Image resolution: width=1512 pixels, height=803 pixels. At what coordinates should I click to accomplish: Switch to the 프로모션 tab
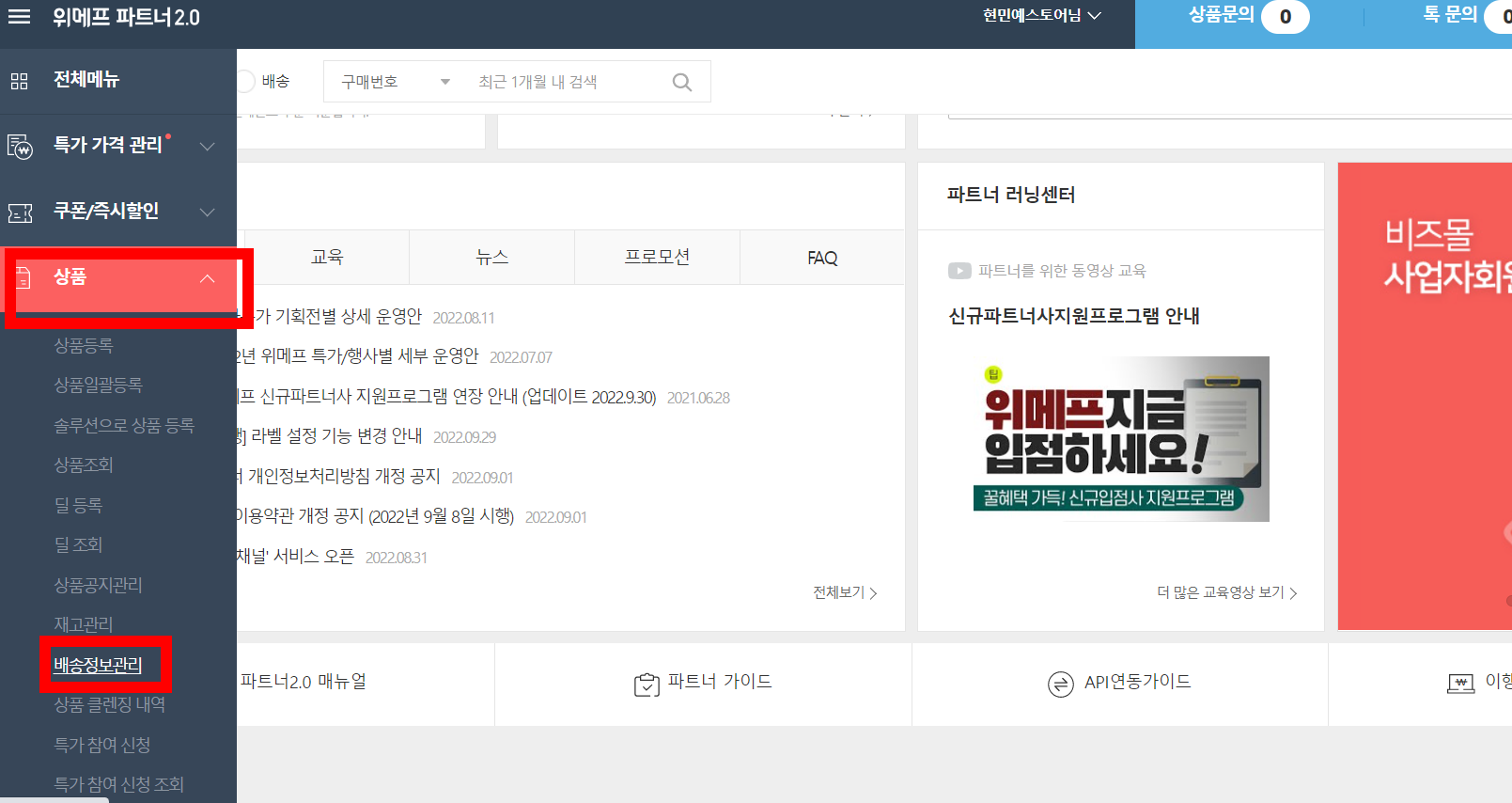pos(657,258)
